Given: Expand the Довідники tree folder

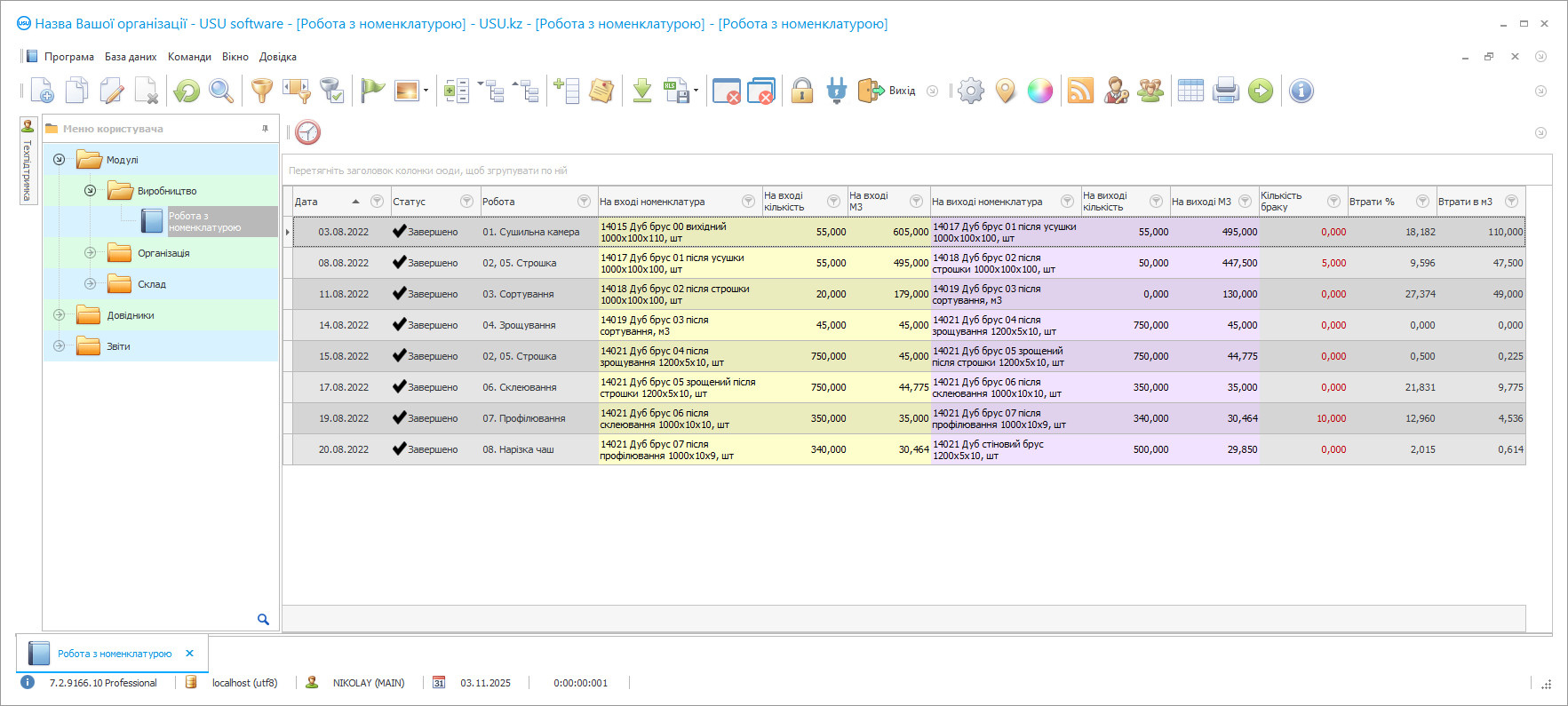Looking at the screenshot, I should 60,315.
